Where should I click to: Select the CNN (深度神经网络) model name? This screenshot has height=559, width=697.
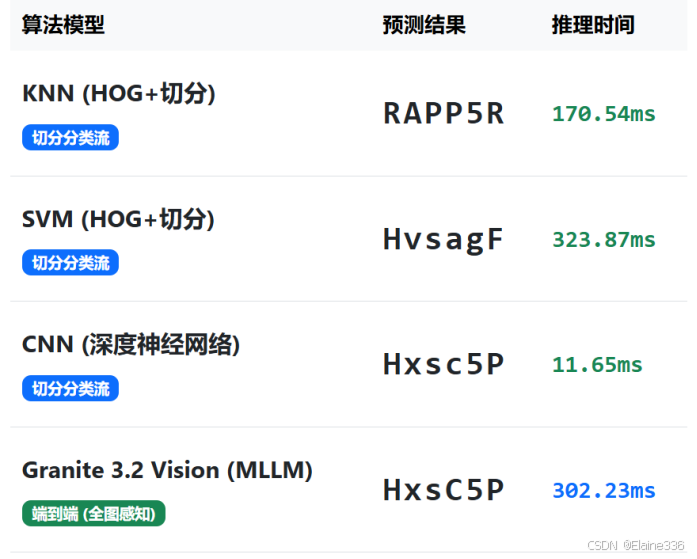131,345
